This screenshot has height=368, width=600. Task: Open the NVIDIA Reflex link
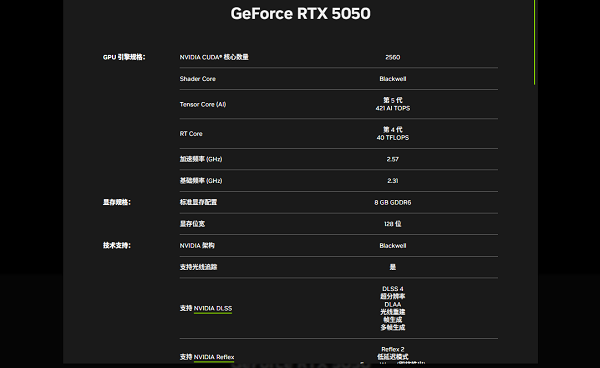click(x=214, y=357)
